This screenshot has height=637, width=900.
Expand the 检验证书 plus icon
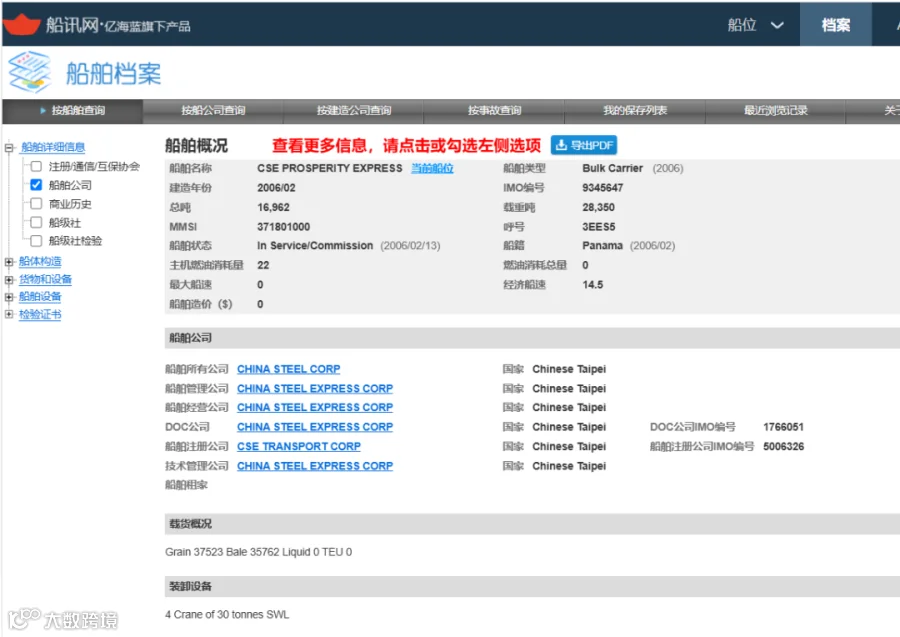point(9,314)
